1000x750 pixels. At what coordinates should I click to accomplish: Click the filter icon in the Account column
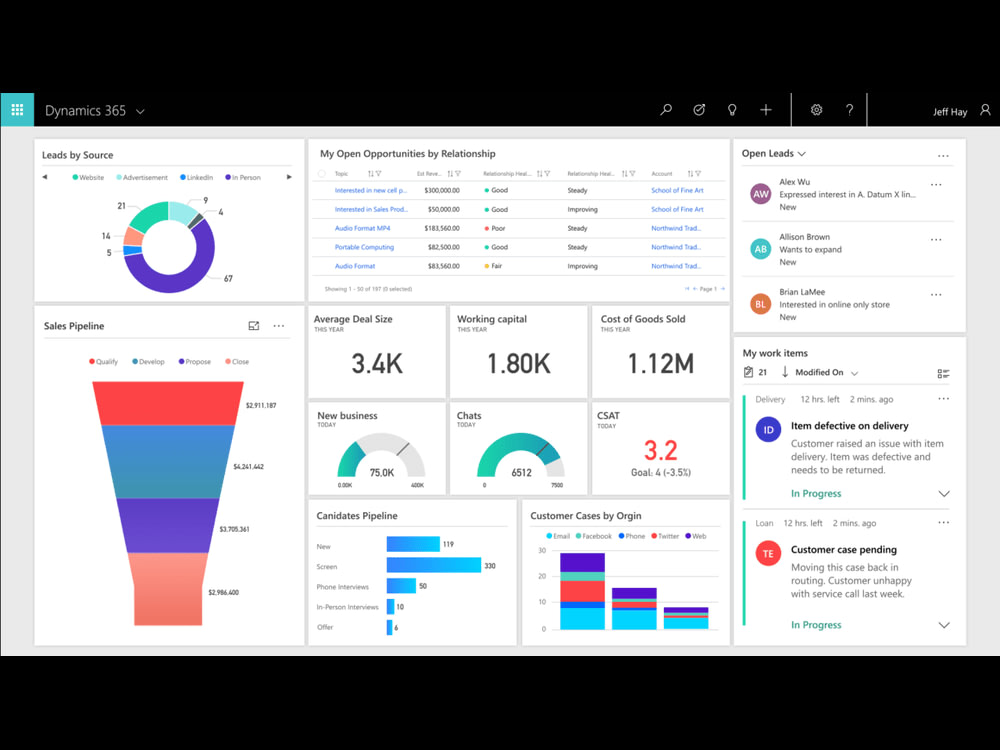tap(698, 173)
